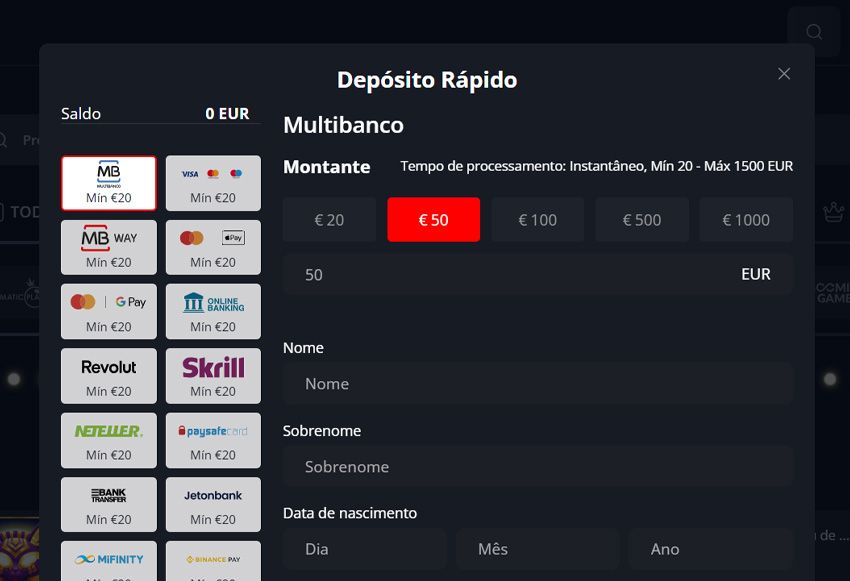850x581 pixels.
Task: Choose Jetonbank payment method
Action: 213,504
